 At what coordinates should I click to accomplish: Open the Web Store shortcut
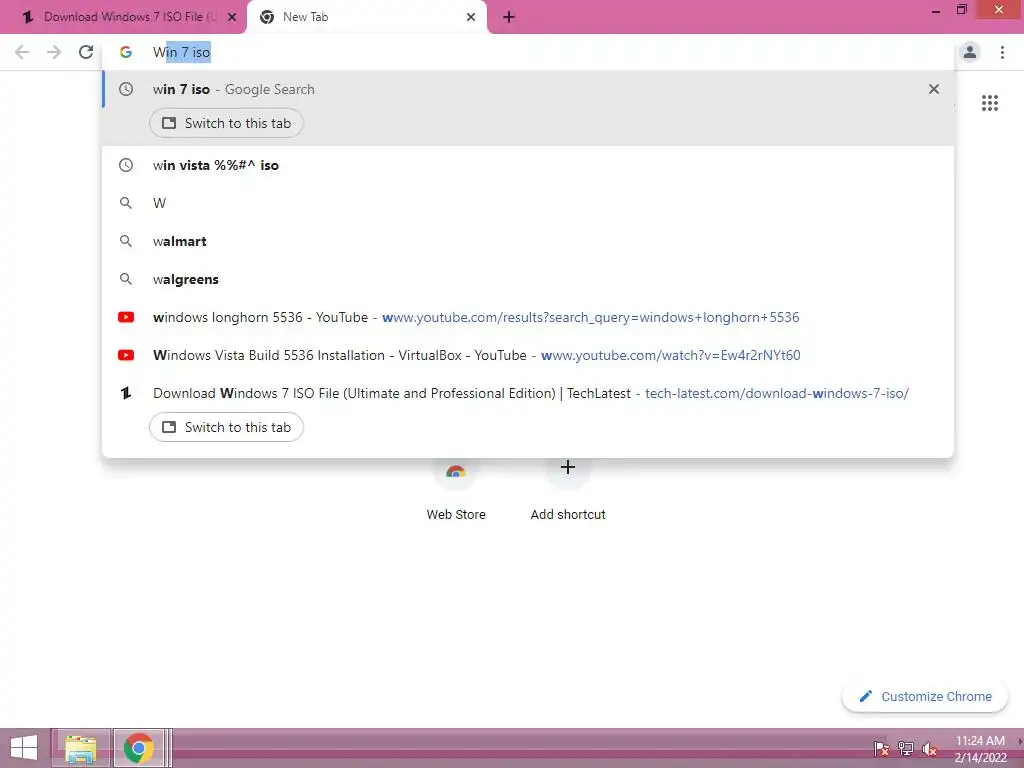point(456,491)
